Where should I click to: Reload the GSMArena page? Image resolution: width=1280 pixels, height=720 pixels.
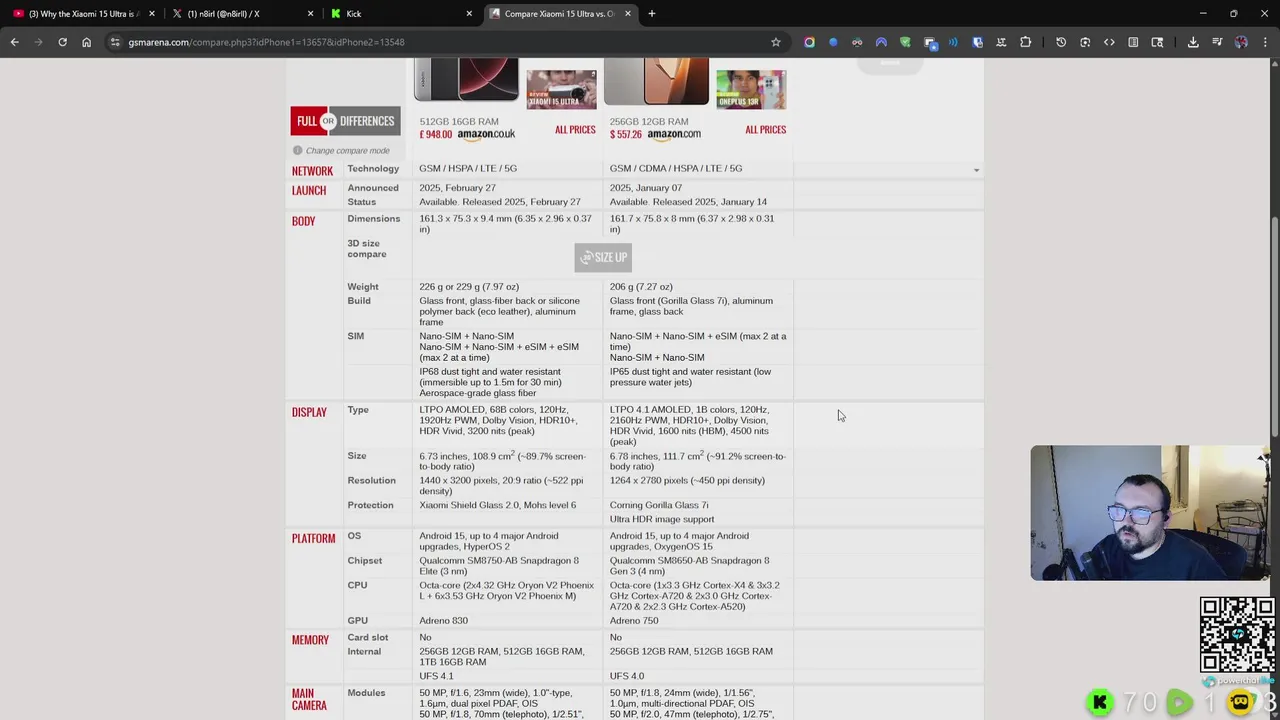(62, 42)
